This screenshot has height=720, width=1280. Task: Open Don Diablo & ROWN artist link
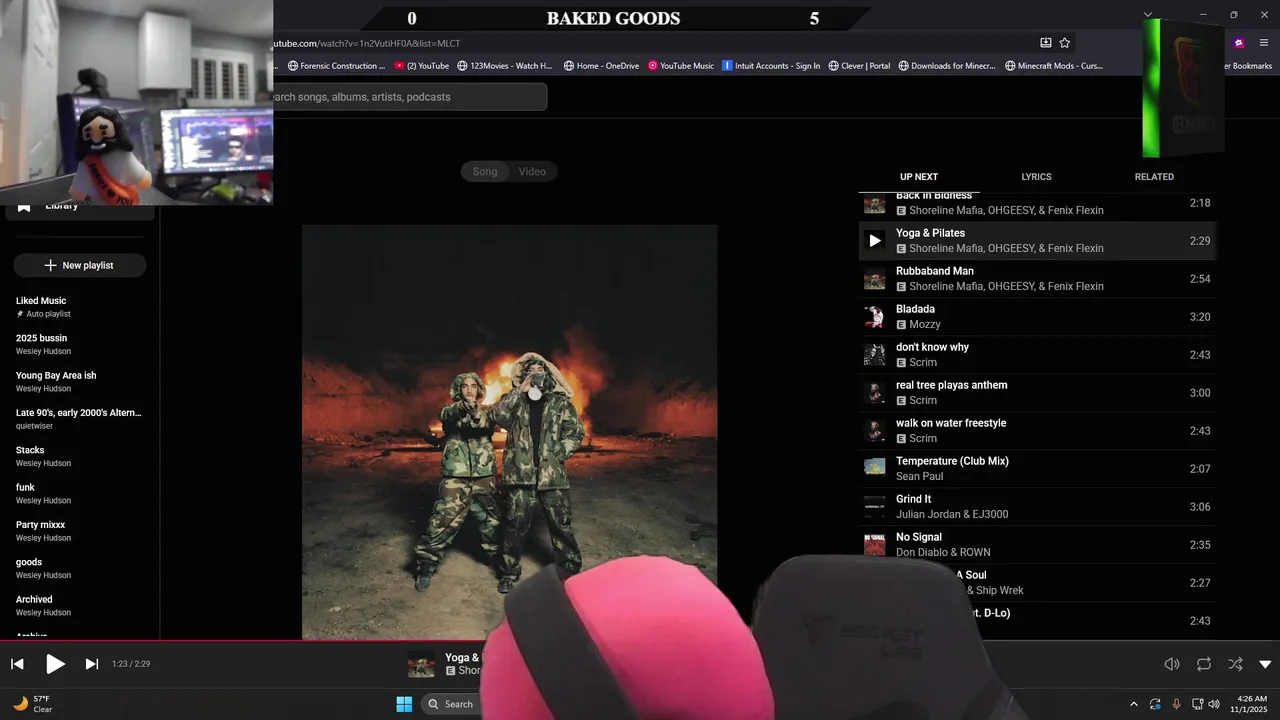[x=943, y=553]
